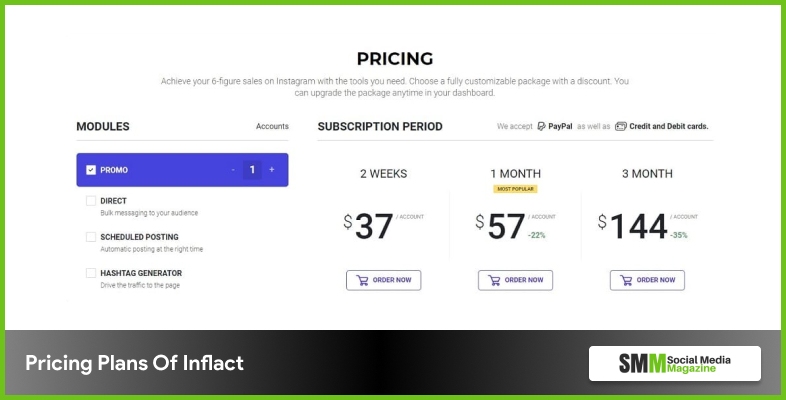
Task: Click the Accounts column label
Action: 272,127
